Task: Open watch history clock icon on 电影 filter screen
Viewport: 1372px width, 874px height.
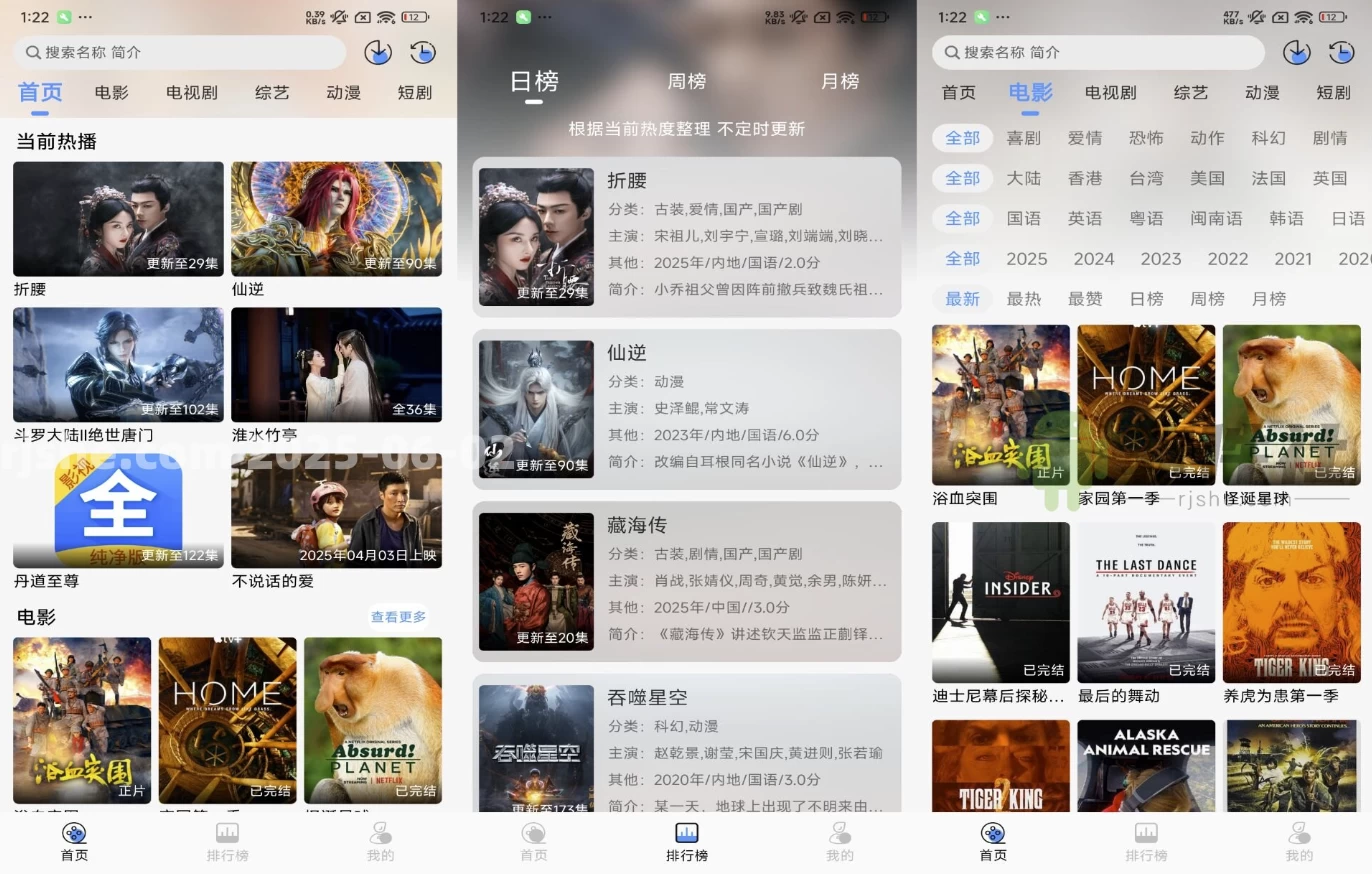Action: coord(1341,52)
